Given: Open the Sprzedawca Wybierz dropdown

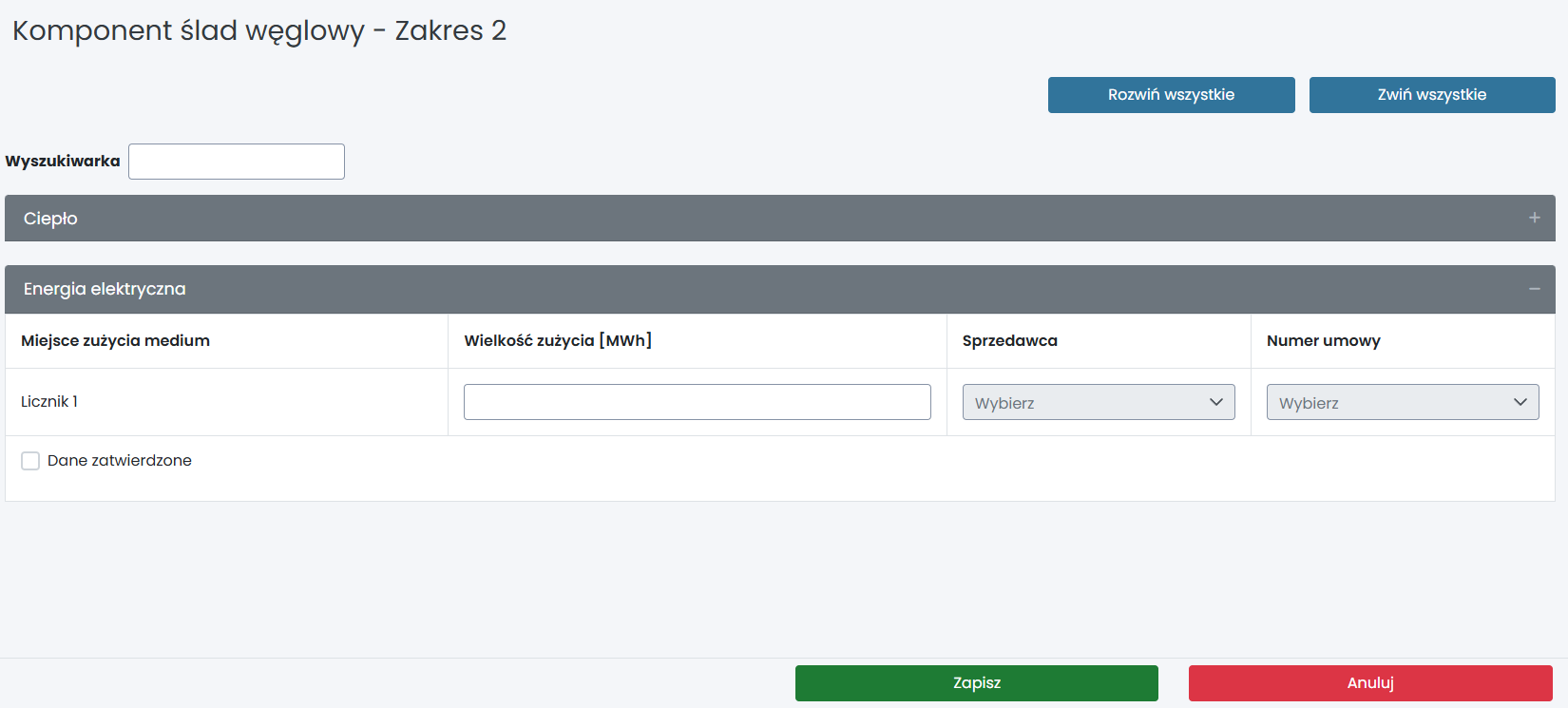Looking at the screenshot, I should 1083,402.
